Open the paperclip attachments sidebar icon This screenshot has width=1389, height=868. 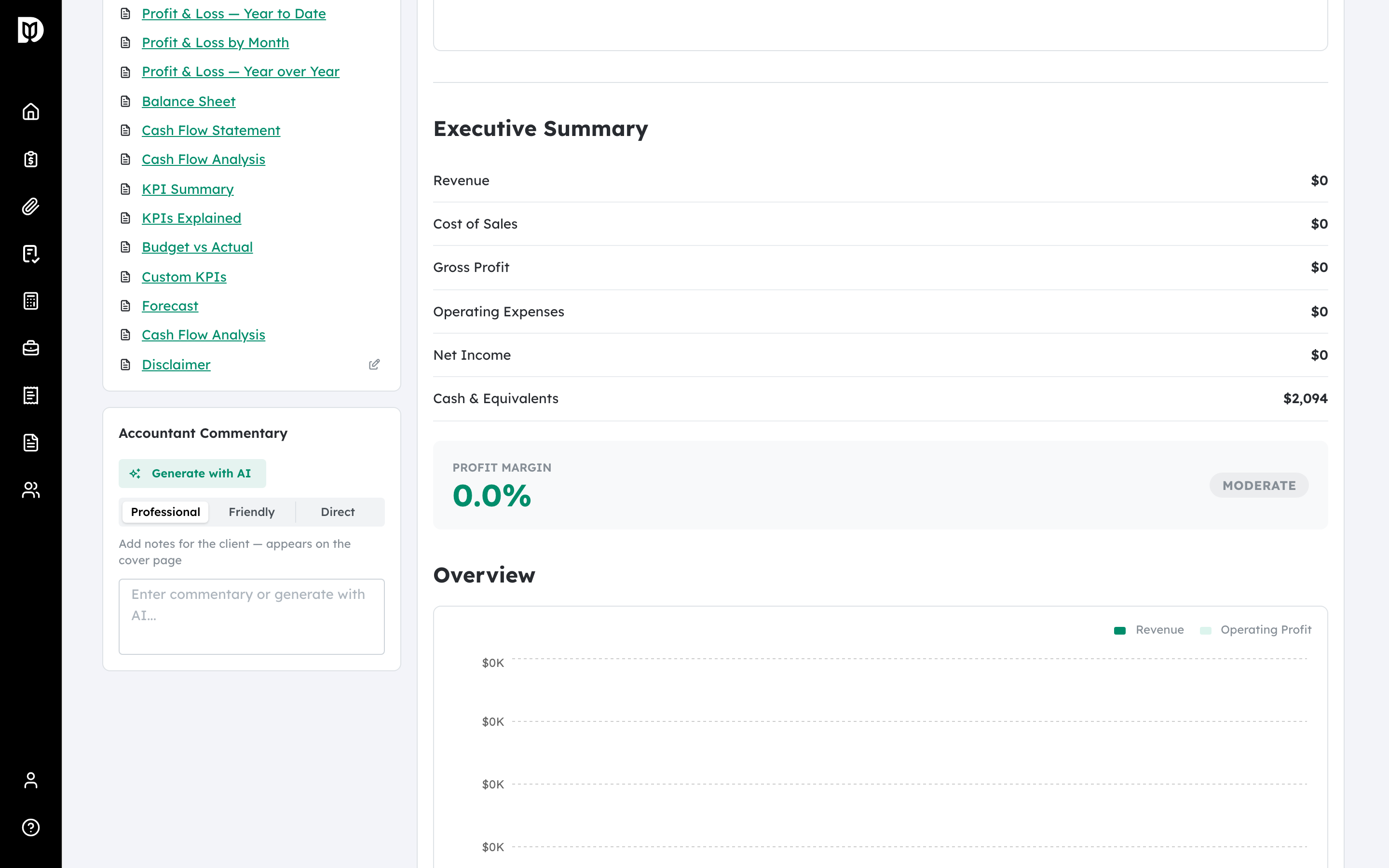(x=30, y=206)
